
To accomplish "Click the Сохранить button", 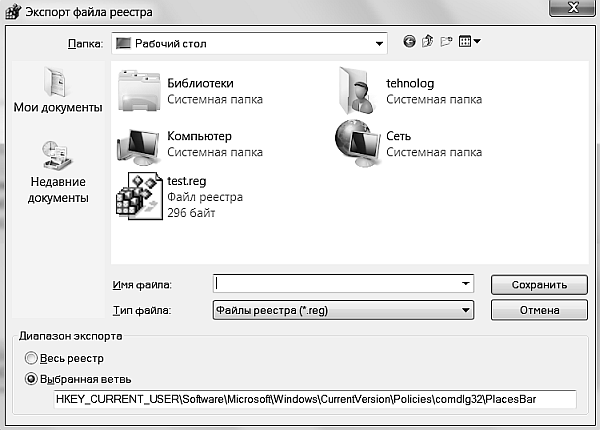I will 539,285.
